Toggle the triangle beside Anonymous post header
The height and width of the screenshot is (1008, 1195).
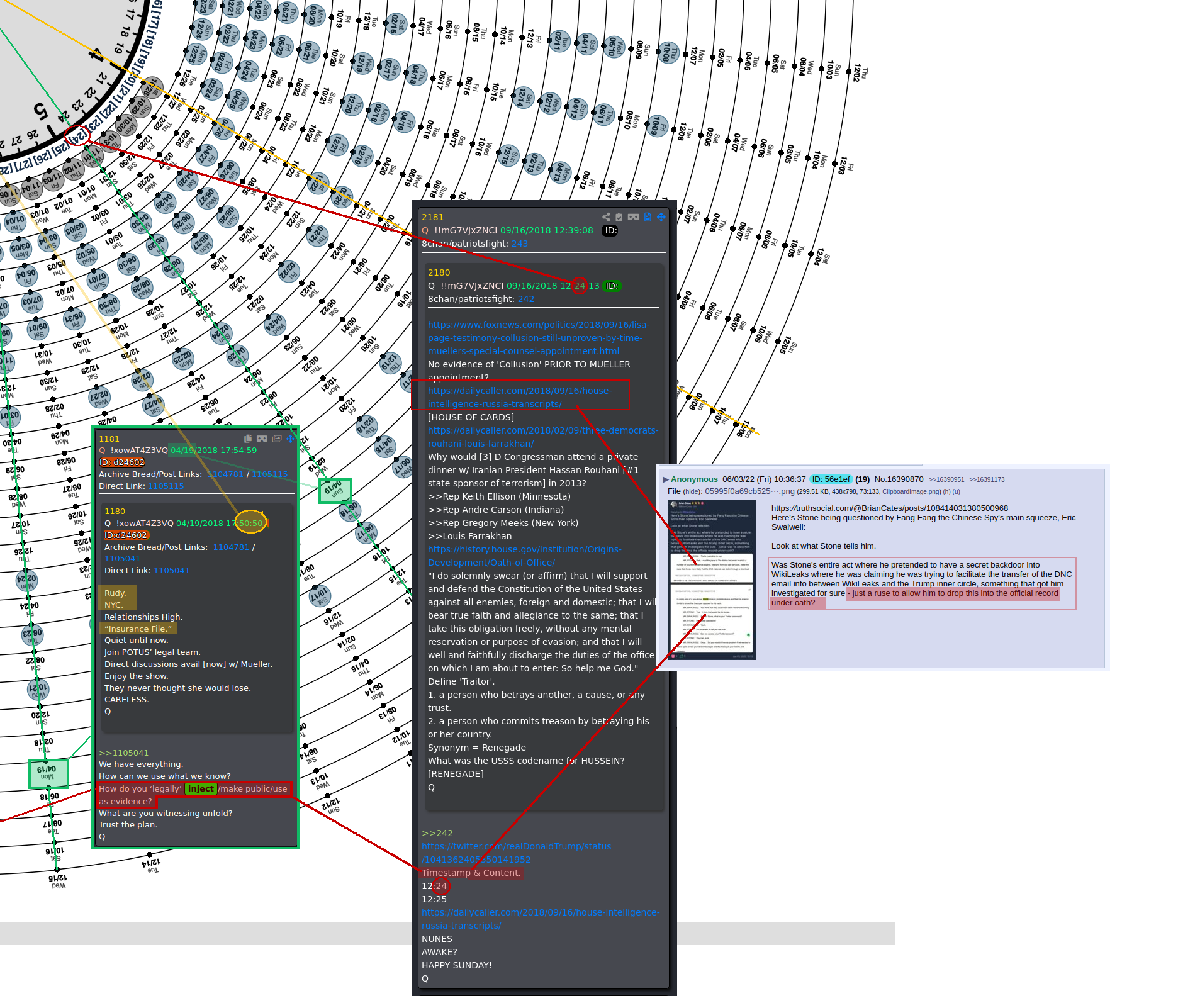point(666,479)
